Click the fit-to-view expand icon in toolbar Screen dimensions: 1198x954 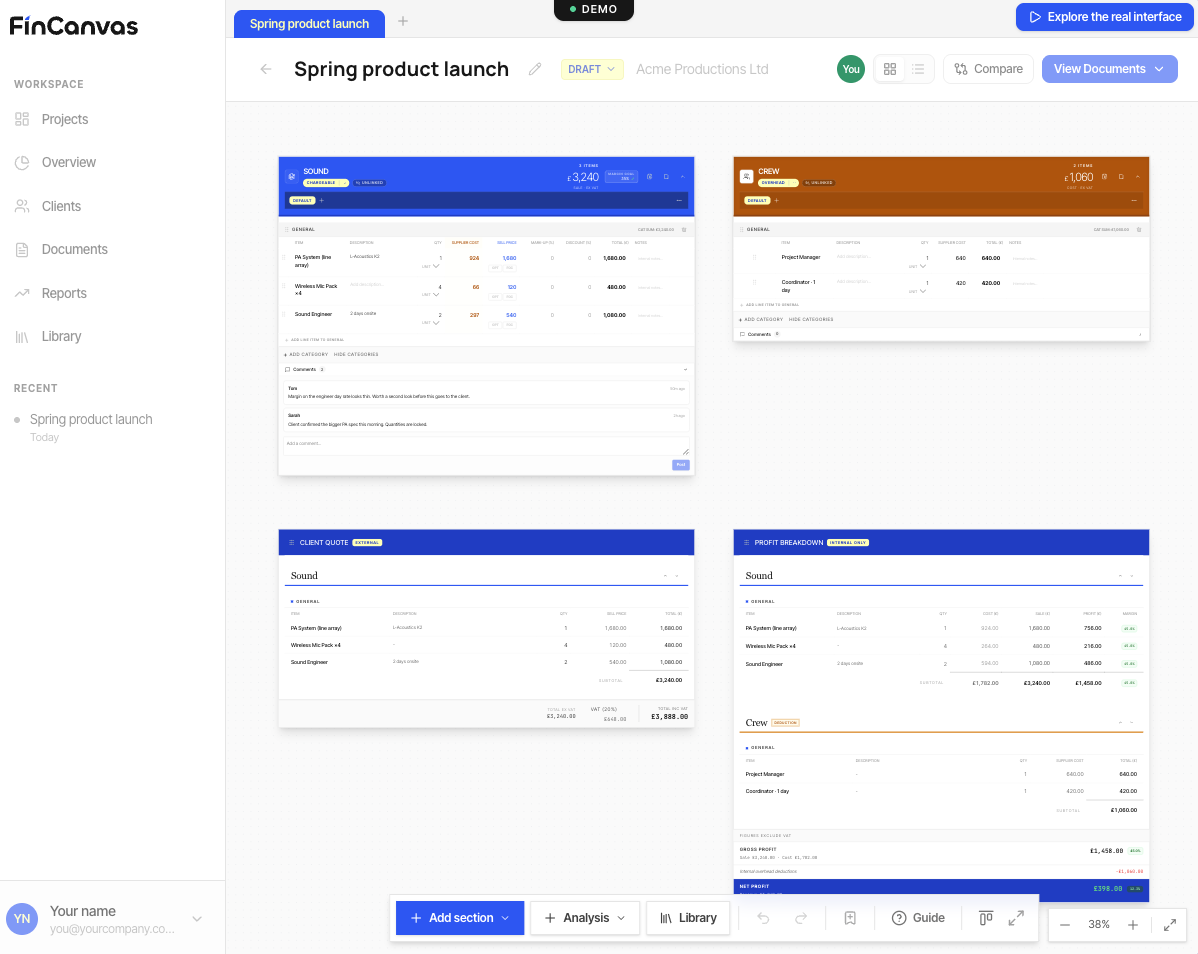click(1016, 917)
